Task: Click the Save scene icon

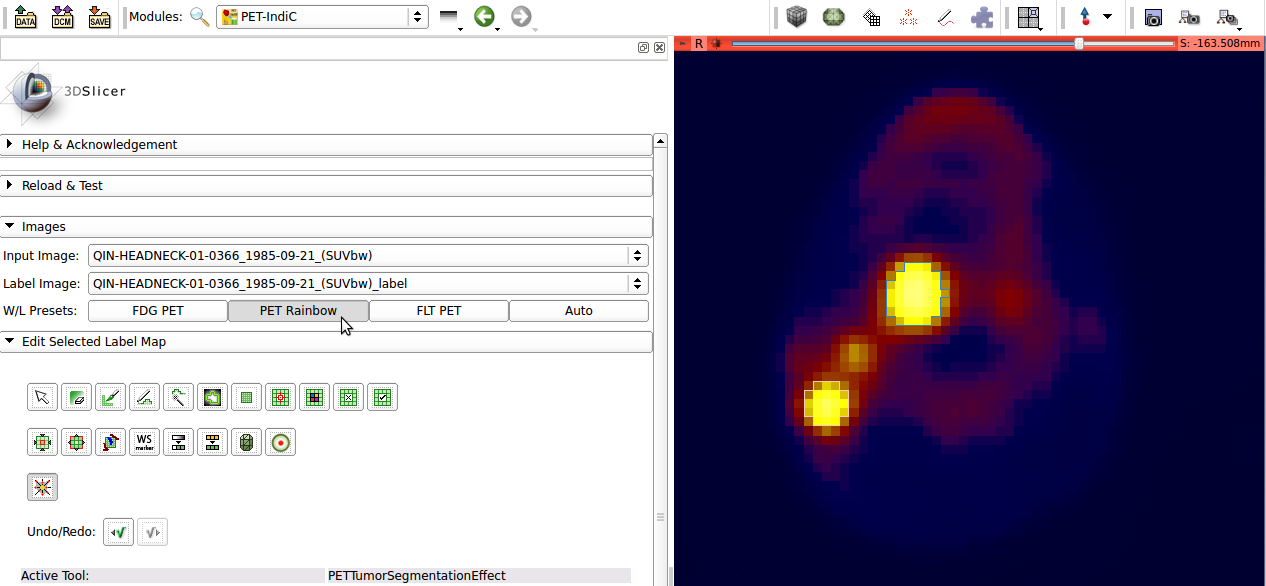Action: pos(99,17)
